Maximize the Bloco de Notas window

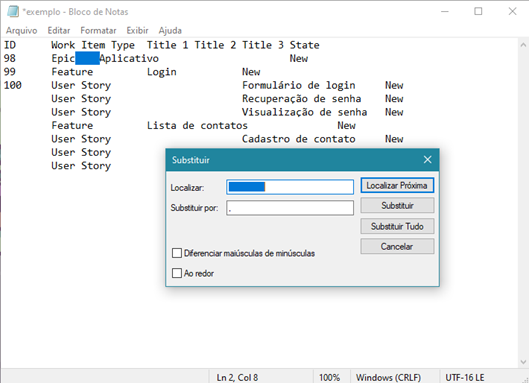point(478,11)
